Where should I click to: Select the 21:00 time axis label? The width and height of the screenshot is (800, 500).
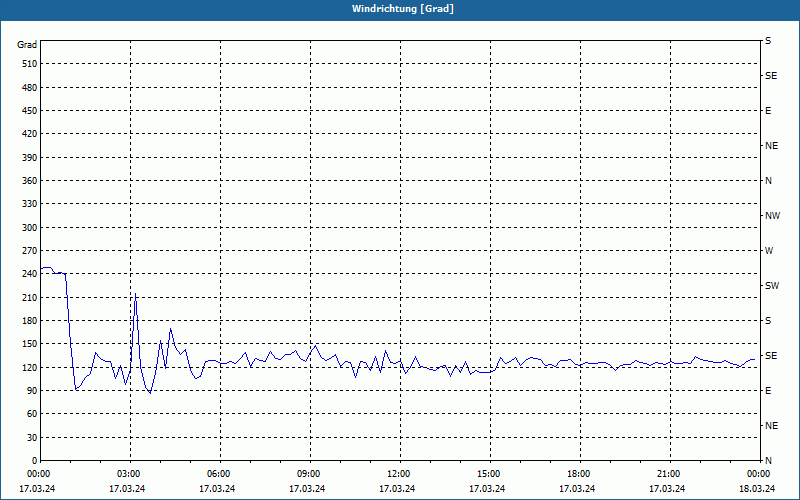[x=669, y=474]
